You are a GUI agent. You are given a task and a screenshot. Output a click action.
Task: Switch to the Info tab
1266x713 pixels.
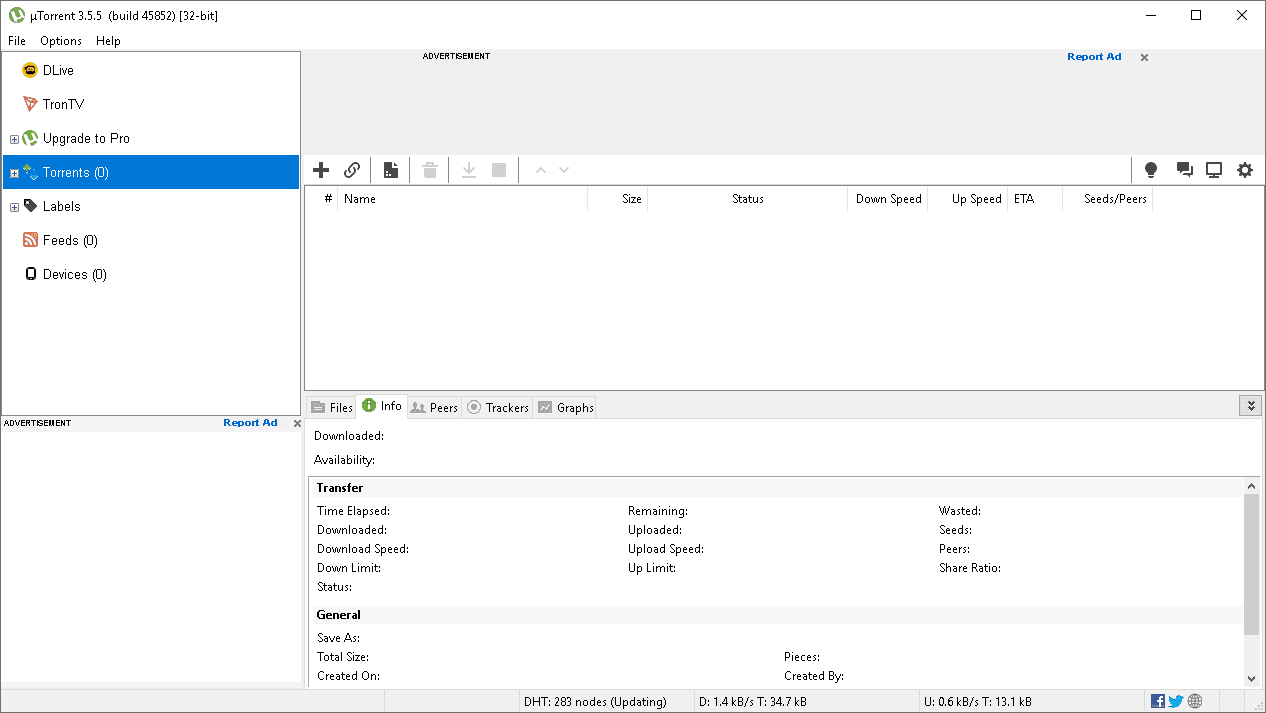click(x=381, y=405)
